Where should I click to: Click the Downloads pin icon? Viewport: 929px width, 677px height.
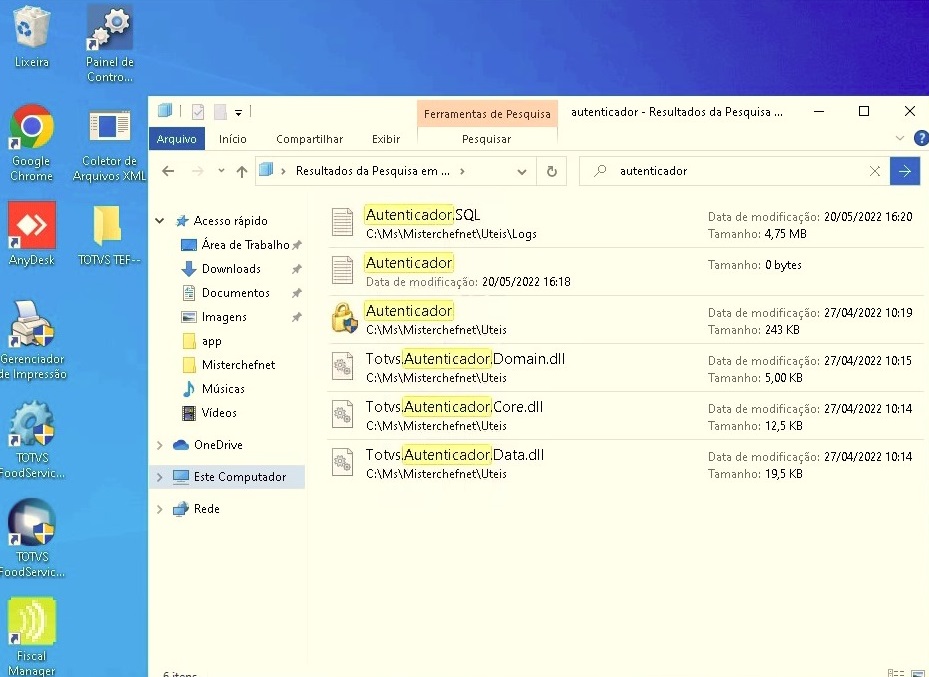[296, 269]
